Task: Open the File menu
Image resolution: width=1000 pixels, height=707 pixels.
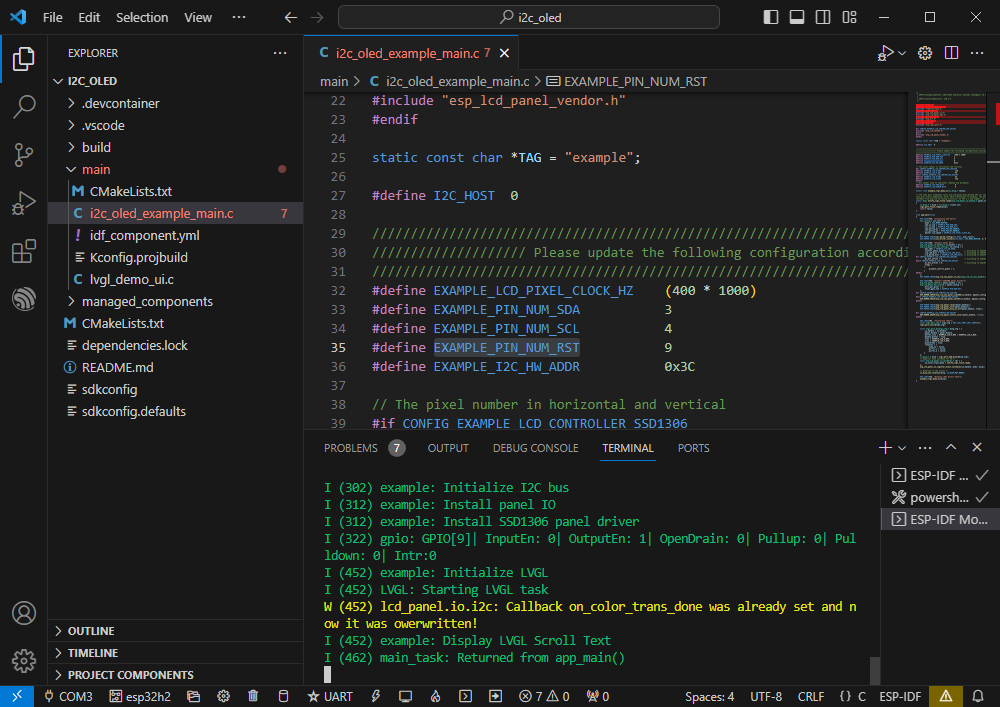Action: pos(52,17)
